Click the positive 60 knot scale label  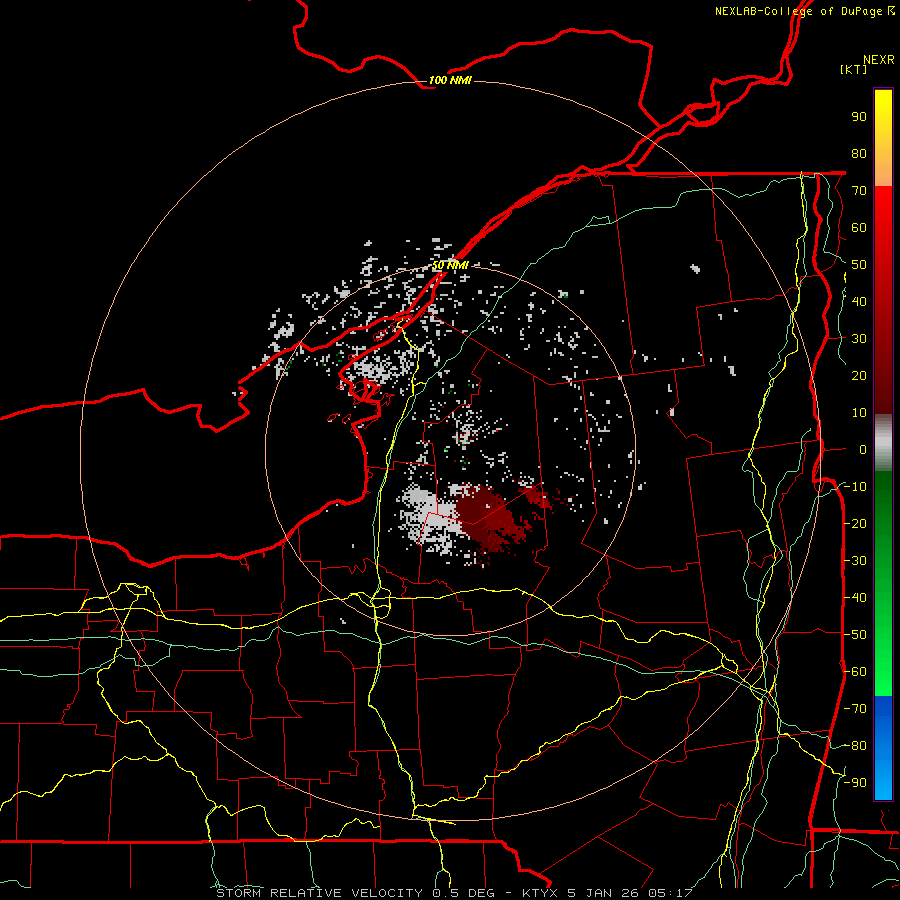pyautogui.click(x=859, y=228)
